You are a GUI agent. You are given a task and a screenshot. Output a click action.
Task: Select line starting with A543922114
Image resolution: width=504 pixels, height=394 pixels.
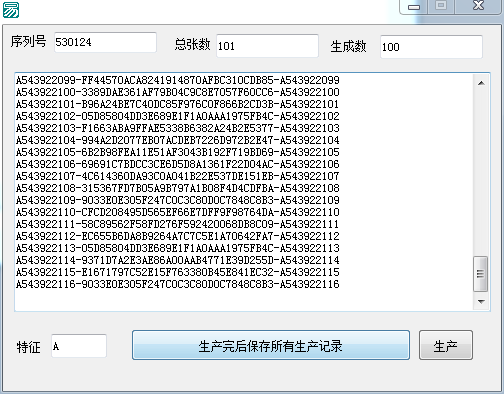(x=178, y=260)
